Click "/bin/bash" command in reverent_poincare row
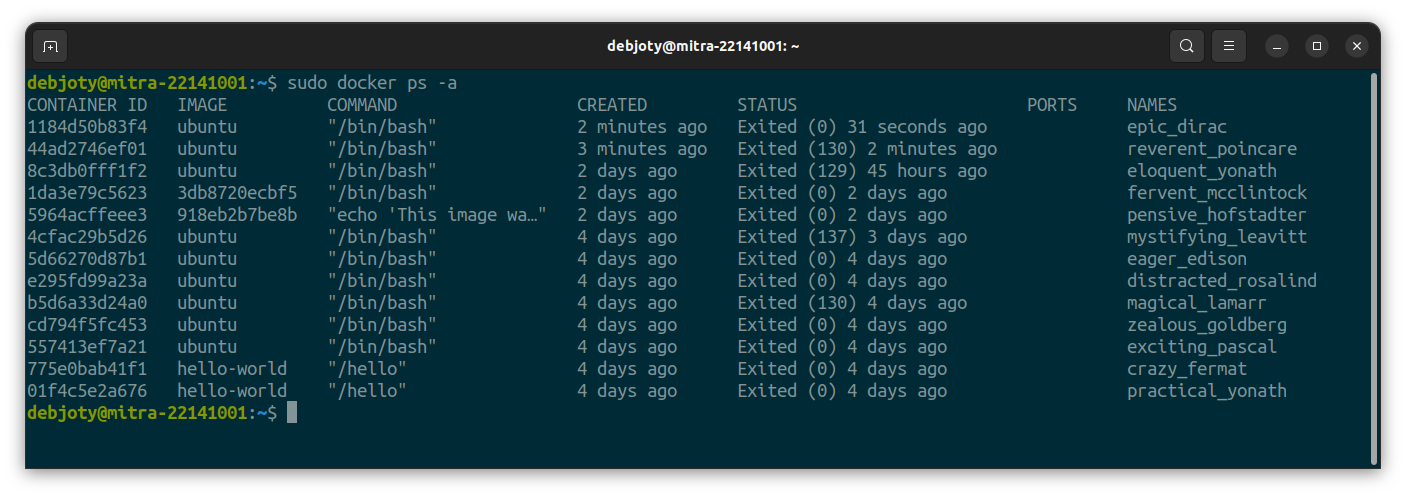1406x497 pixels. 382,149
